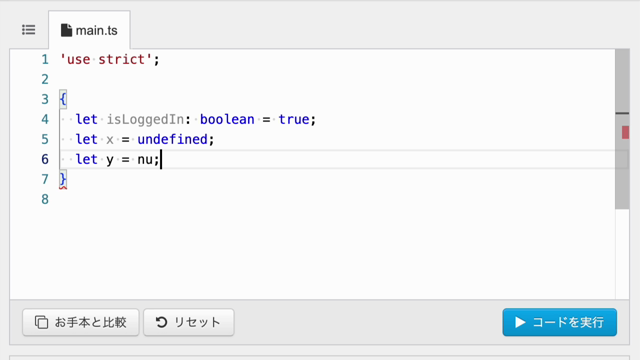The width and height of the screenshot is (640, 360).
Task: Click the closing brace with error squiggle
Action: pos(63,180)
